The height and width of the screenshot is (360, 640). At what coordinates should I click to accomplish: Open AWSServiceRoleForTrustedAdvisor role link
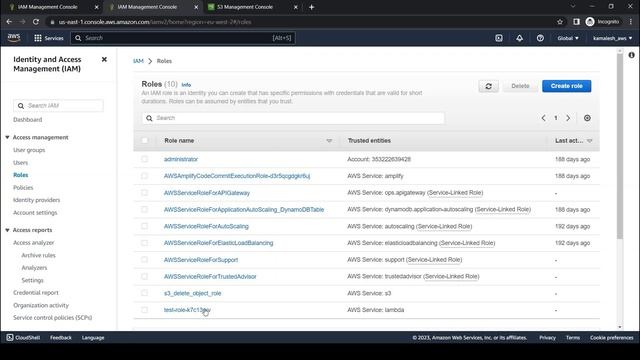[210, 276]
